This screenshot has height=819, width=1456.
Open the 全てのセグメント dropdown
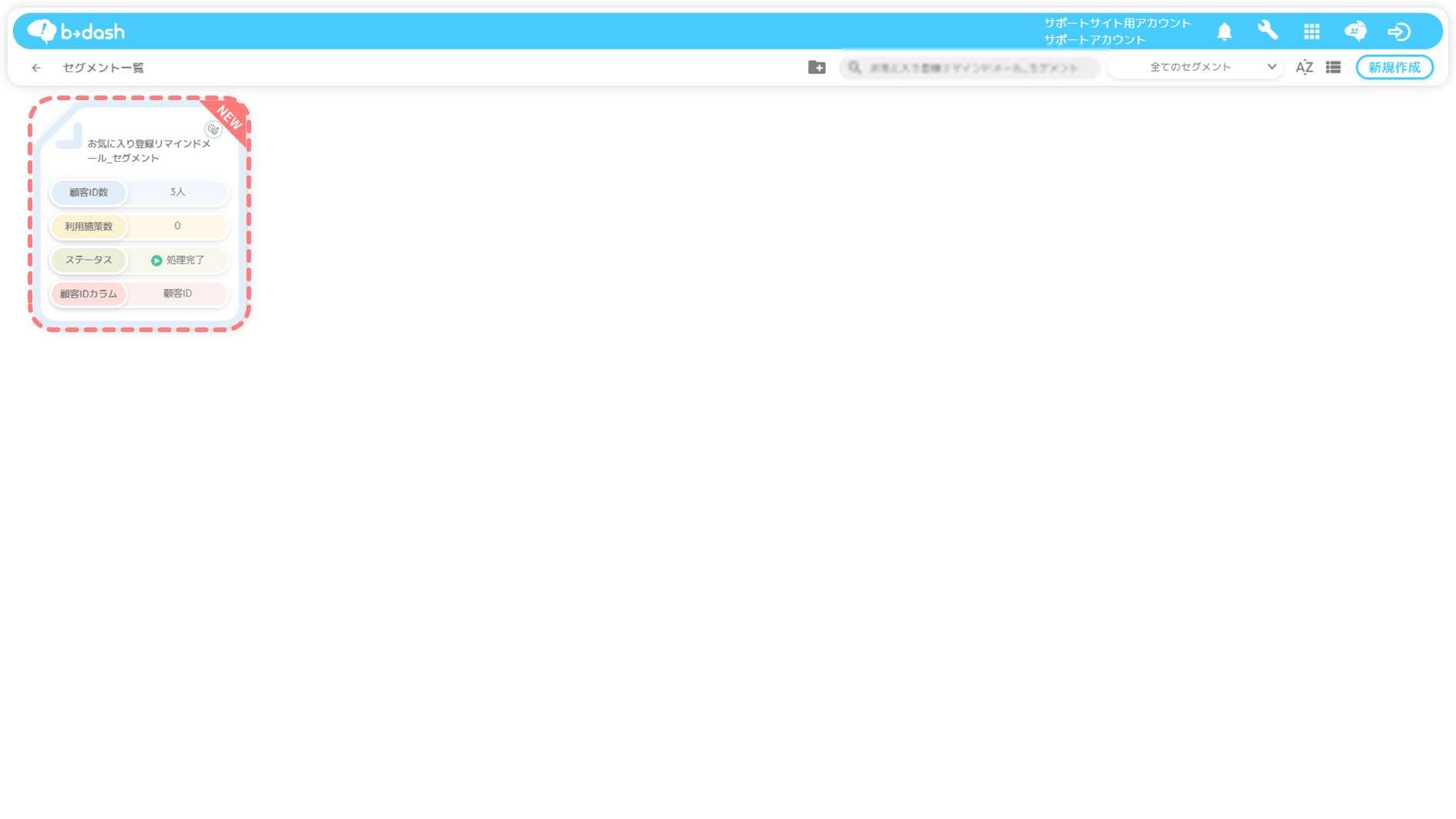point(1196,68)
